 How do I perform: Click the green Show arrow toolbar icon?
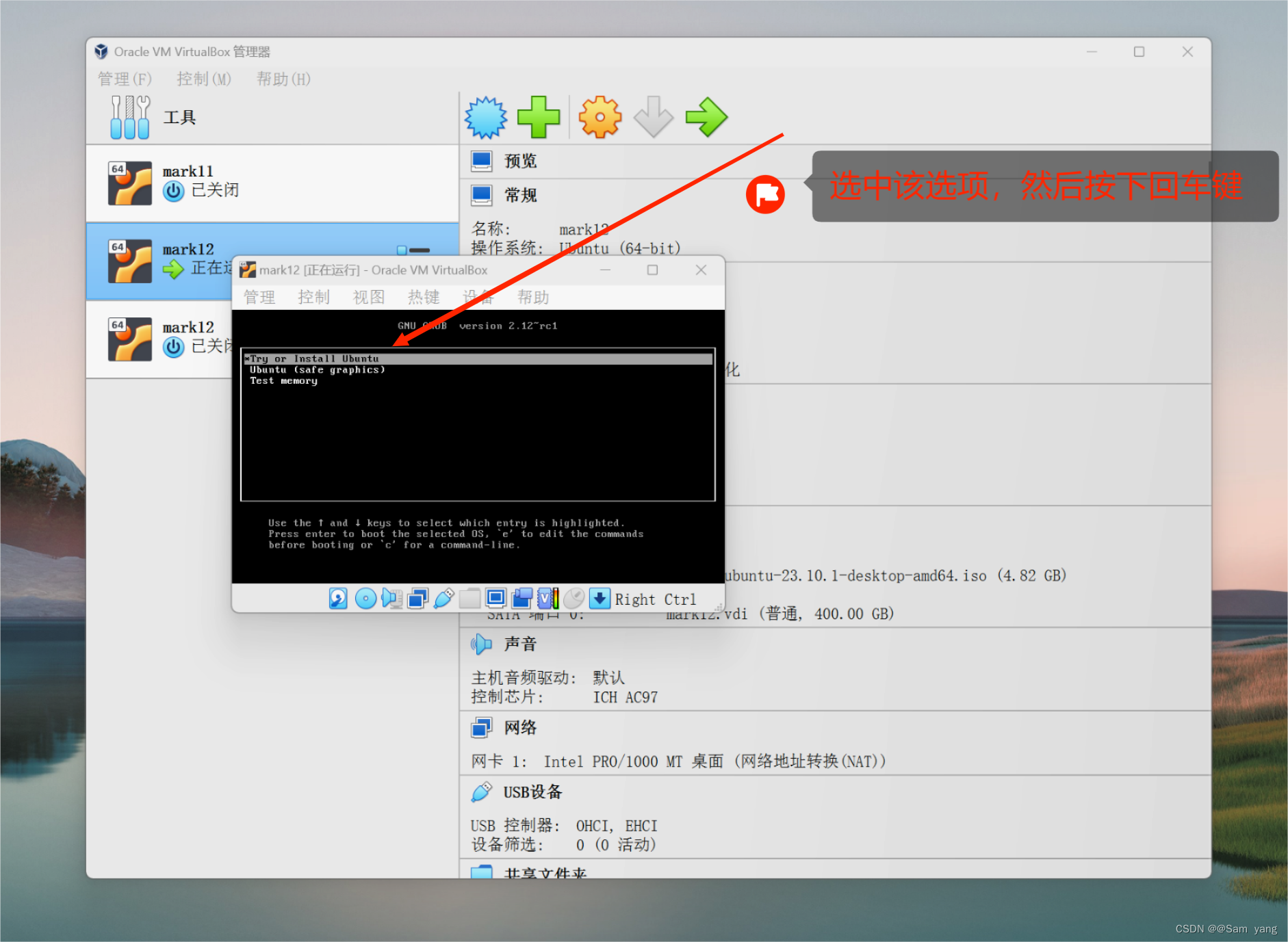pos(706,118)
